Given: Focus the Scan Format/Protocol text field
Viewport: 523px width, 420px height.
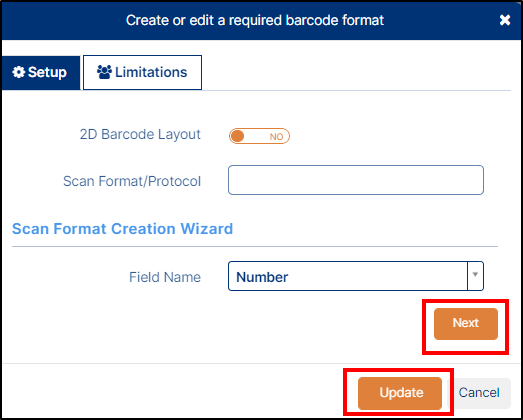Looking at the screenshot, I should [356, 180].
